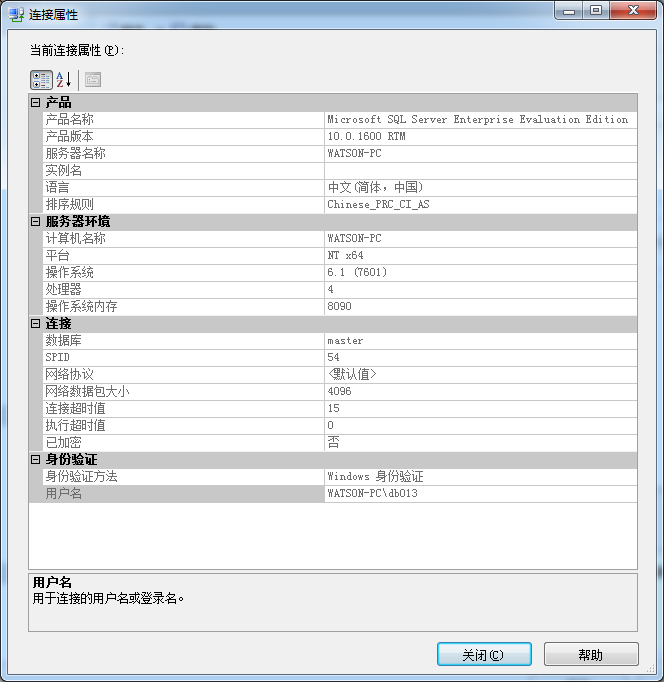The width and height of the screenshot is (664, 682).
Task: Click the 15 connection timeout value
Action: point(333,408)
